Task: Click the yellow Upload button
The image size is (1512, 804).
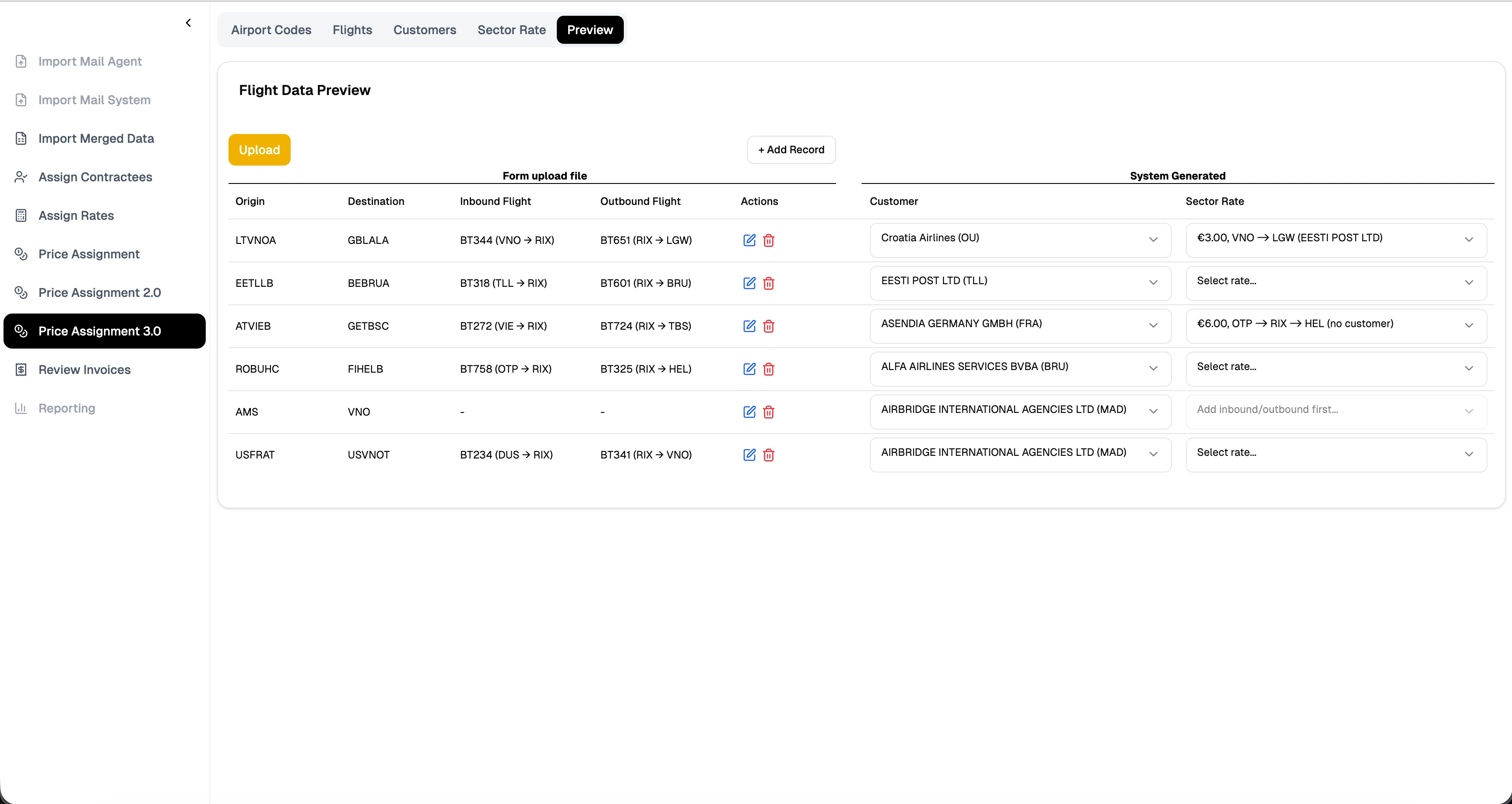Action: pos(260,150)
